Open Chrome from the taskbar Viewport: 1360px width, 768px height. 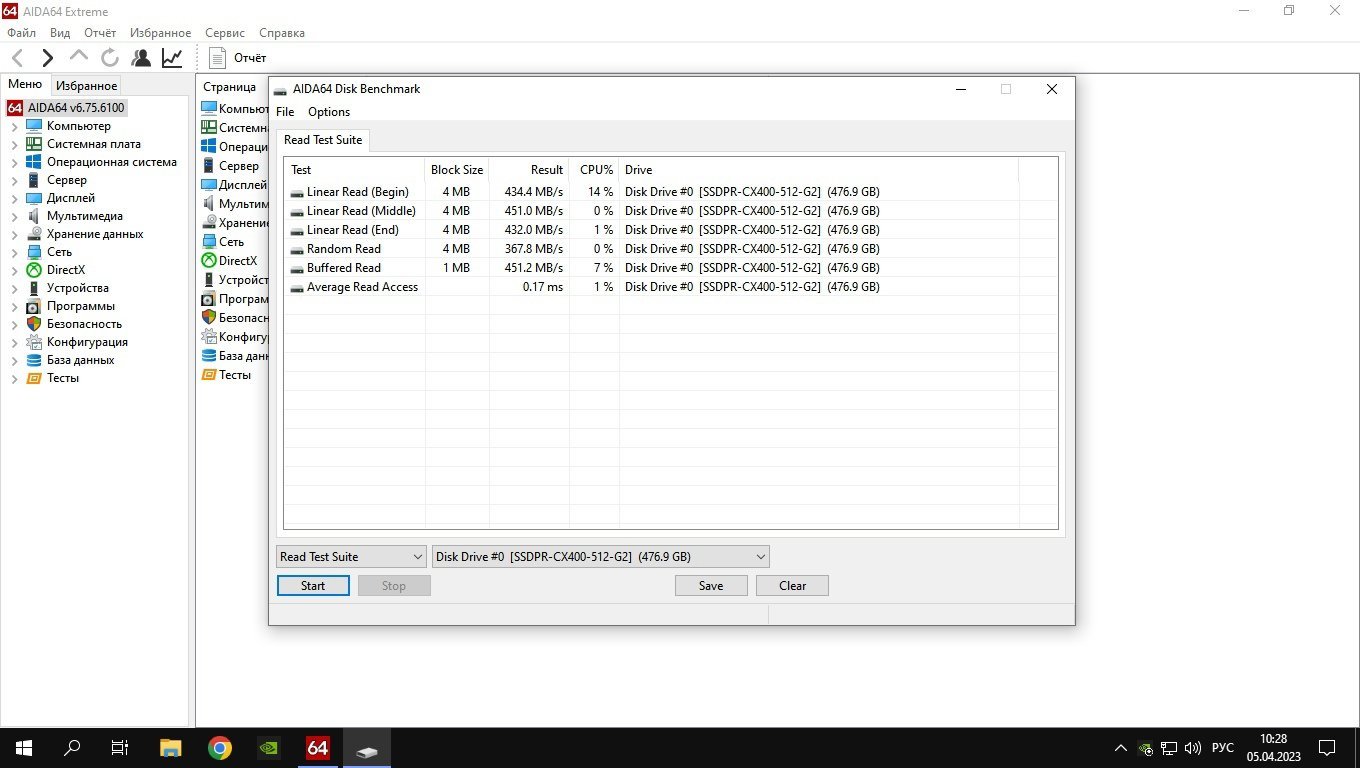(220, 747)
